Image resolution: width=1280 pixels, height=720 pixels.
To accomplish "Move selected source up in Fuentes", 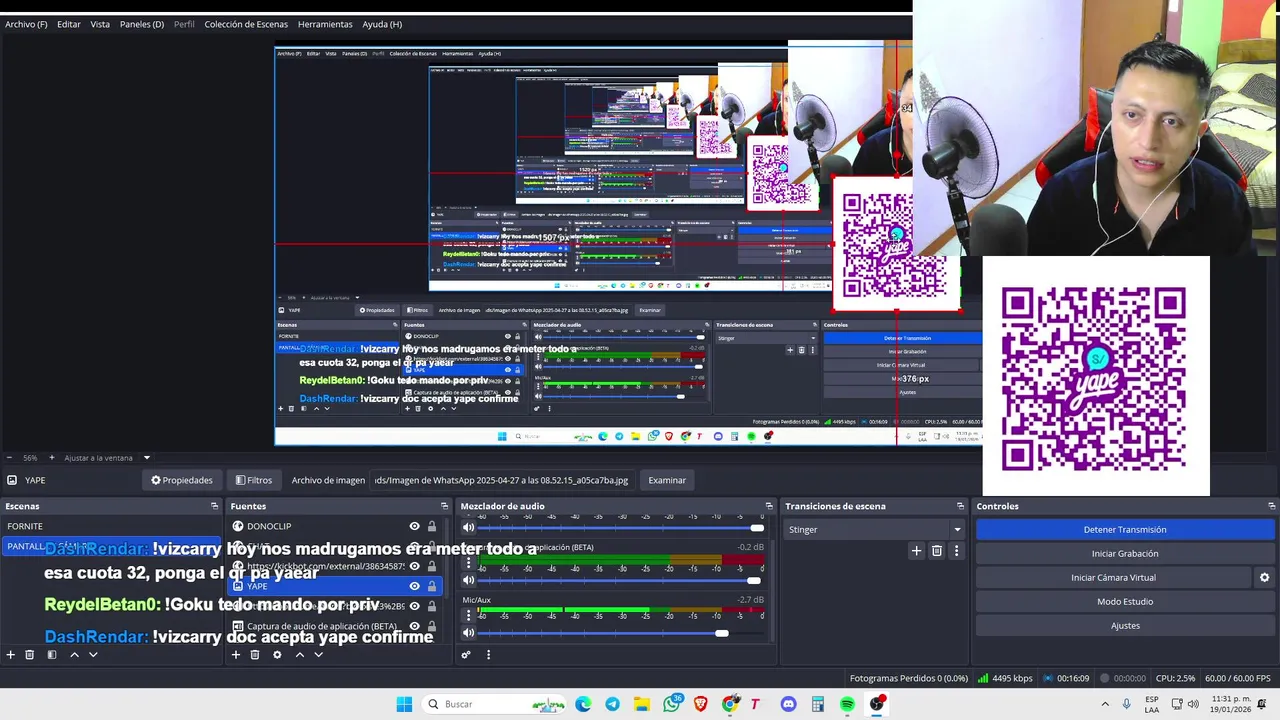I will pos(299,655).
